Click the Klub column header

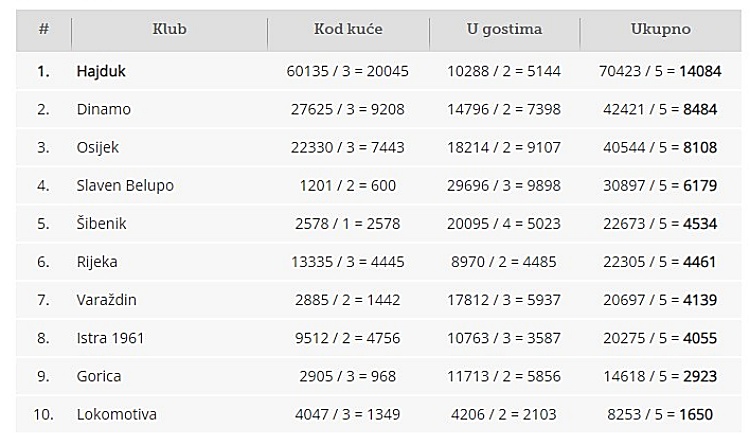click(x=169, y=29)
